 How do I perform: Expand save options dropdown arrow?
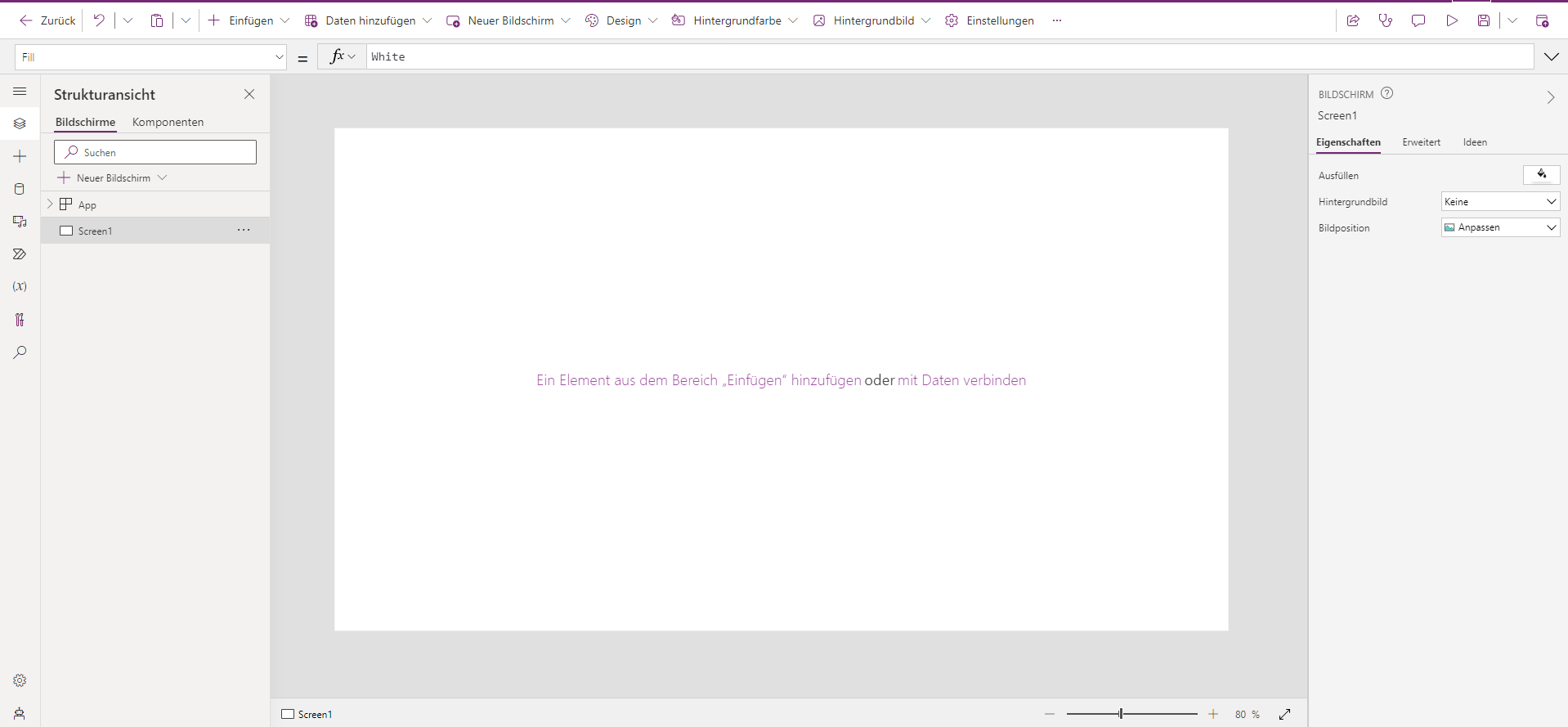(x=1512, y=20)
